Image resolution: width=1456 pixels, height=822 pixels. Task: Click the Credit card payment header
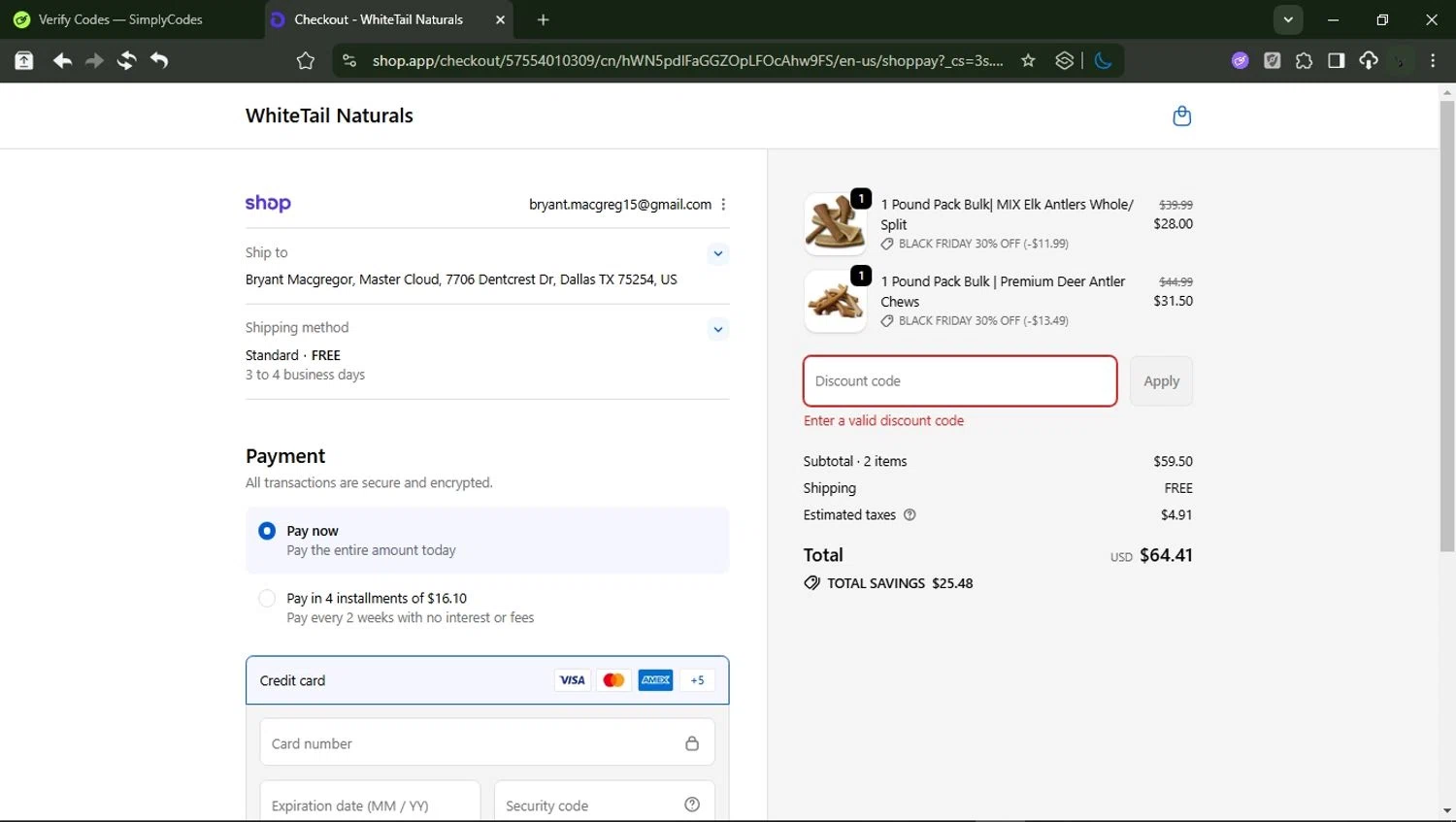(x=487, y=680)
